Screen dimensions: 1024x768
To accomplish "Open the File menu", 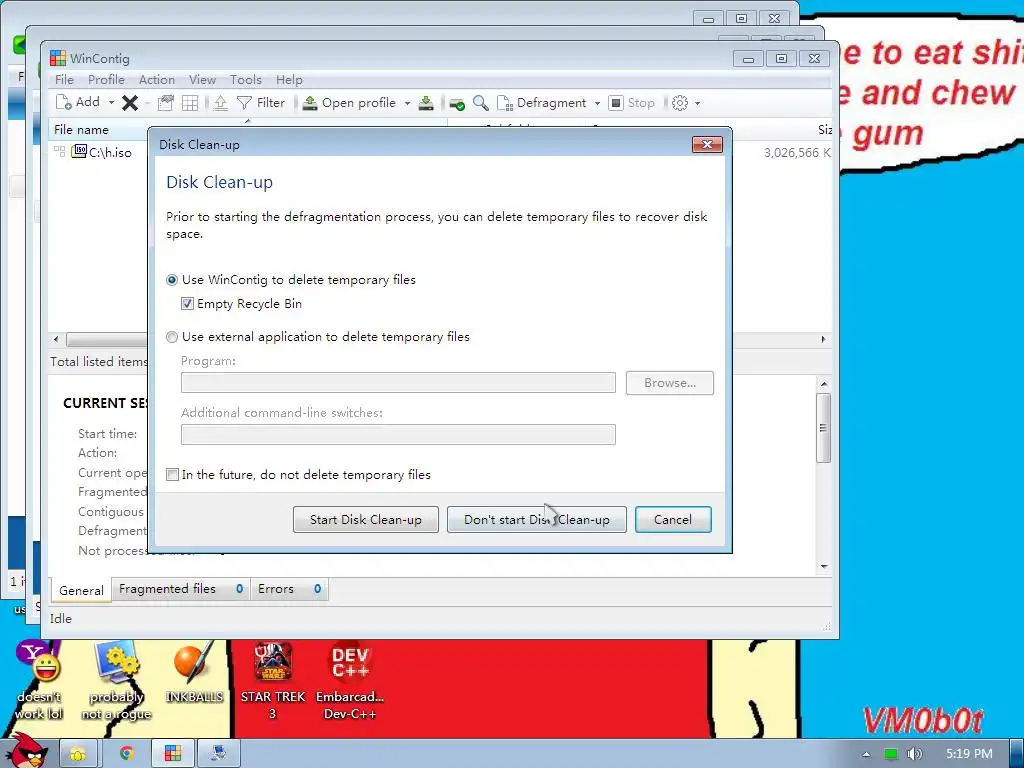I will 64,80.
